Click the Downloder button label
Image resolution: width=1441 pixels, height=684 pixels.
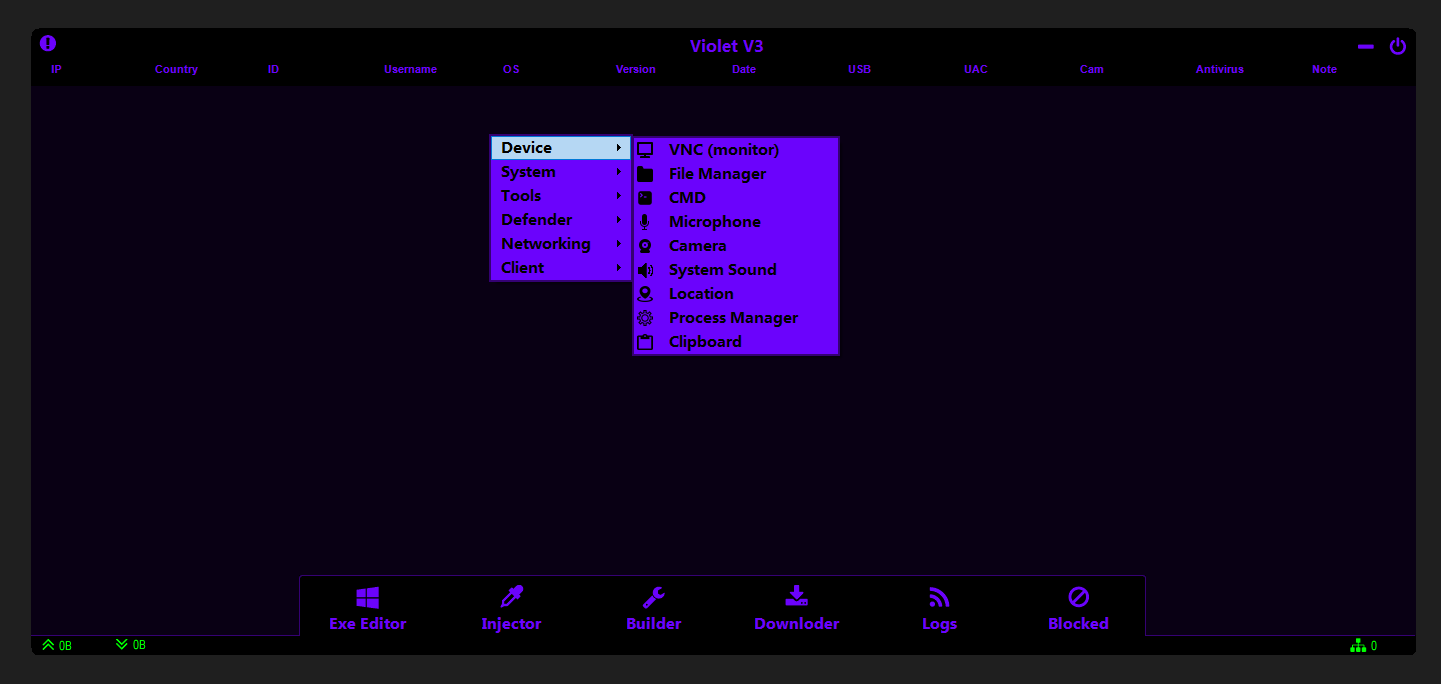click(797, 624)
